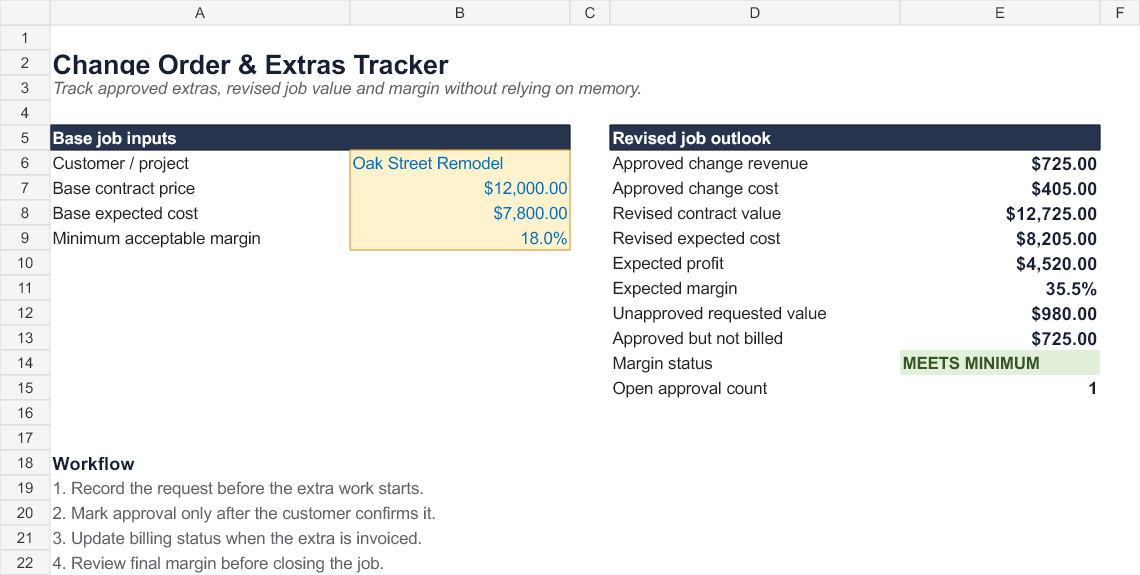1140x575 pixels.
Task: Select the Approved but not billed label
Action: pos(697,339)
